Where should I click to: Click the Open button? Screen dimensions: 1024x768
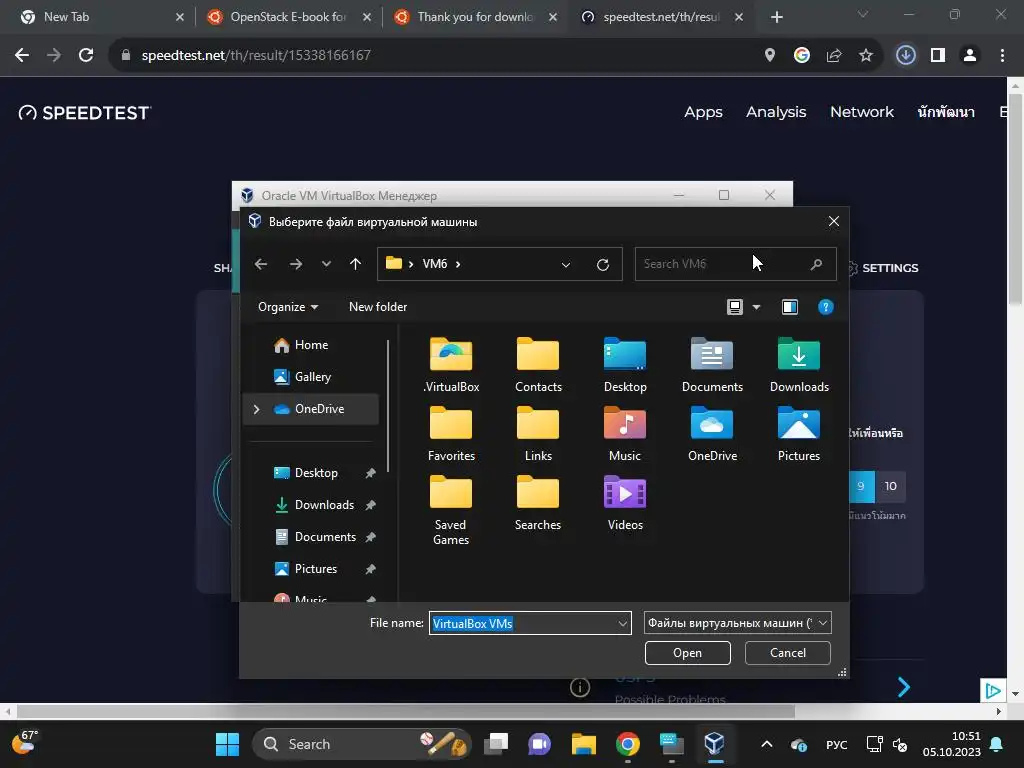pyautogui.click(x=688, y=653)
